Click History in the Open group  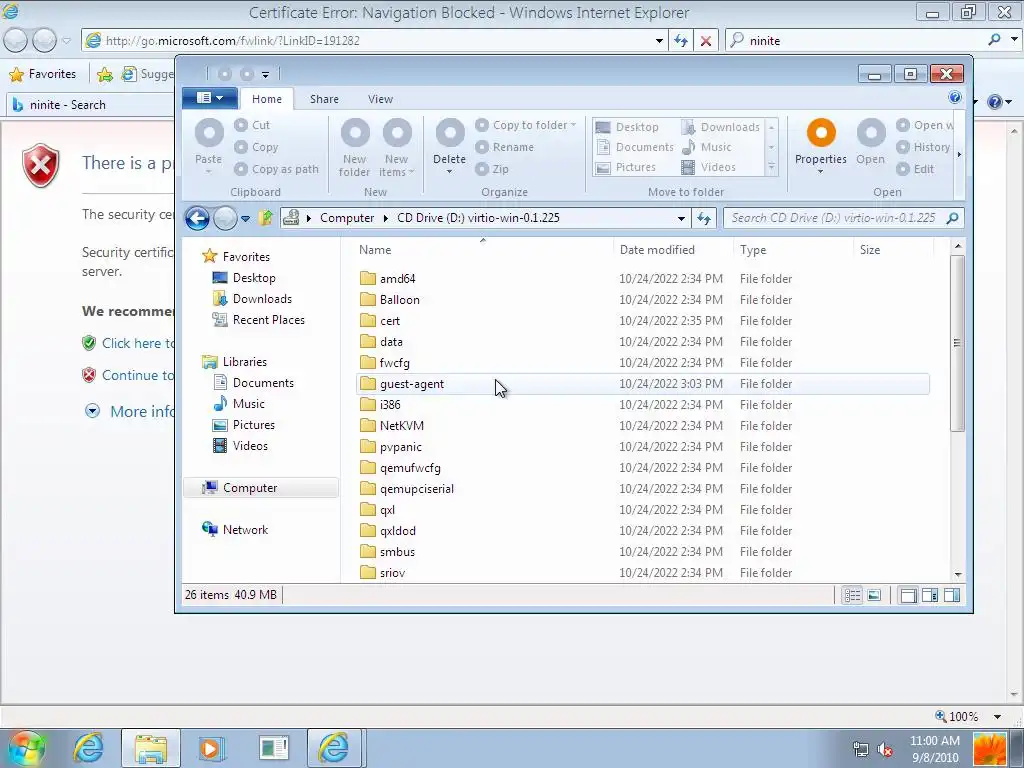[x=923, y=147]
